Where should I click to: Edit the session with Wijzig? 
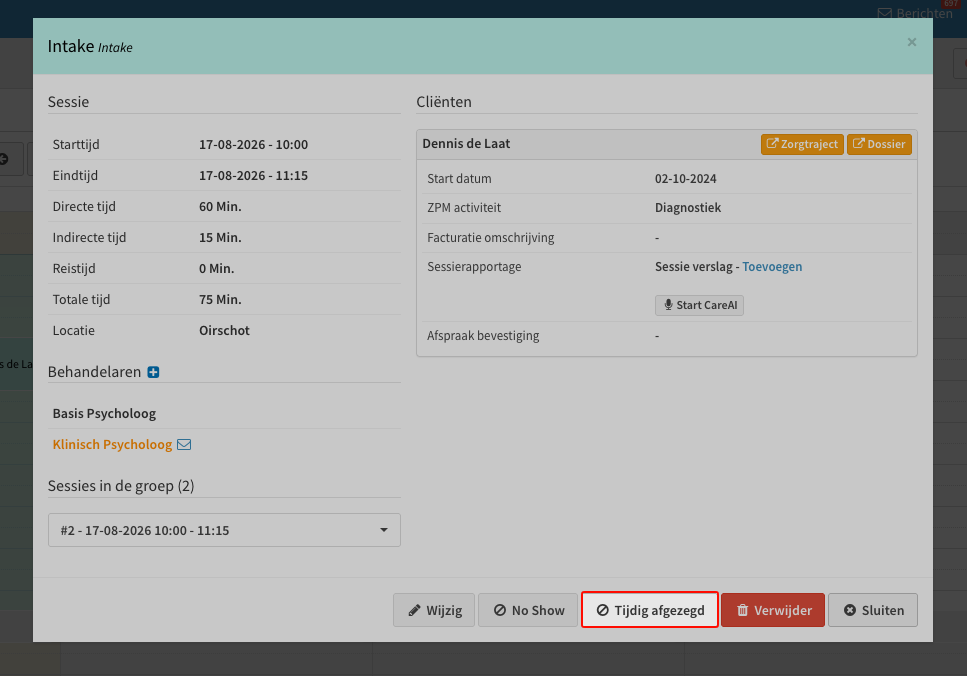click(x=434, y=610)
